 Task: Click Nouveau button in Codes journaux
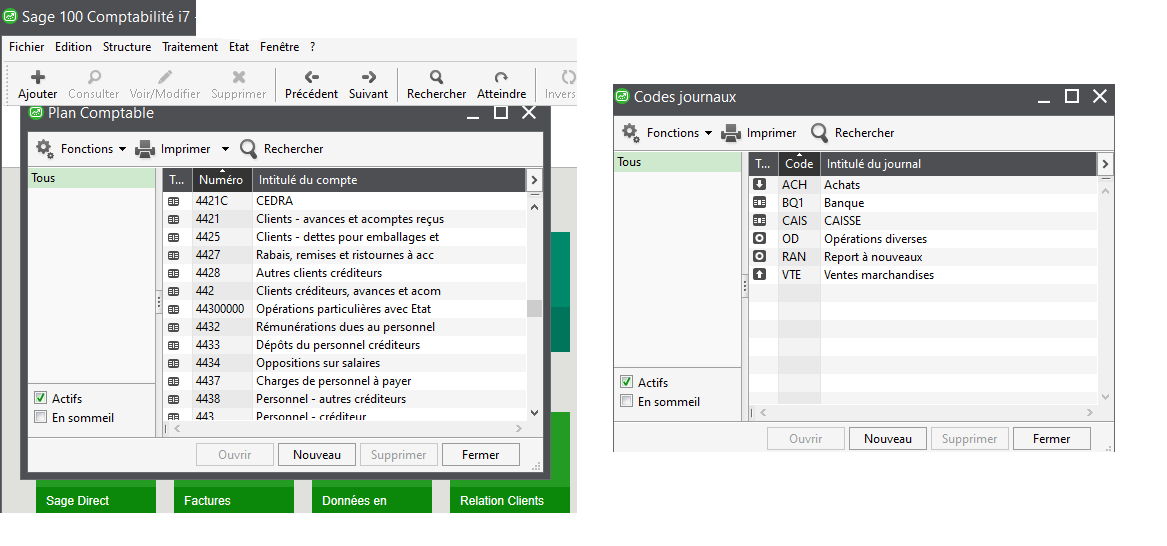[887, 439]
